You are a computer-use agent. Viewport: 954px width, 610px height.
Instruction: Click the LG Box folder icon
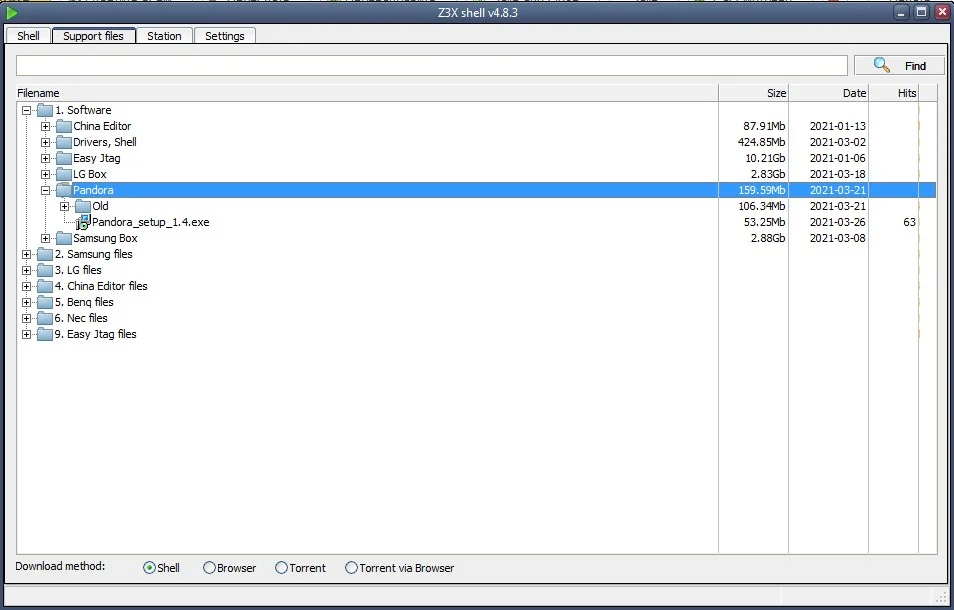coord(64,174)
